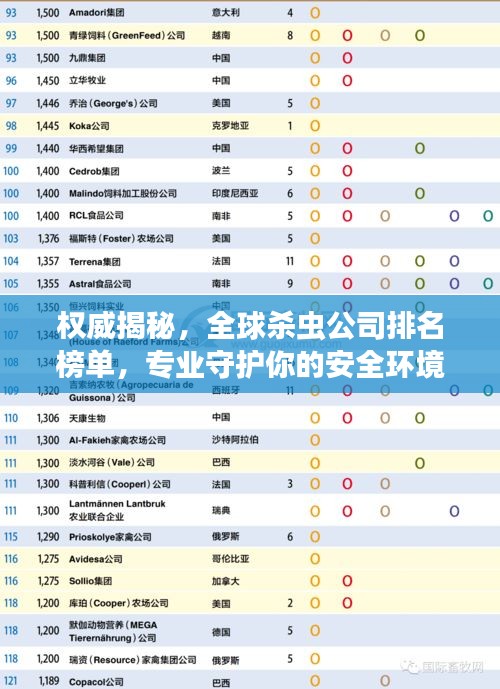Select the rank number 110
Image resolution: width=500 pixels, height=689 pixels.
11,418
